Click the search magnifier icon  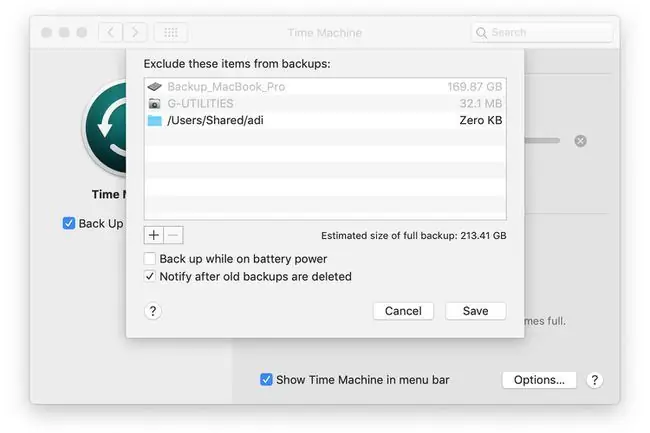(x=481, y=33)
